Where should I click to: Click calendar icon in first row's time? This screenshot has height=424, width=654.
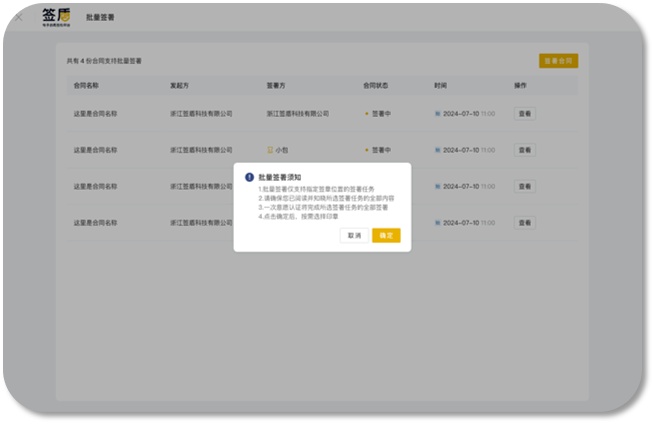click(x=437, y=114)
